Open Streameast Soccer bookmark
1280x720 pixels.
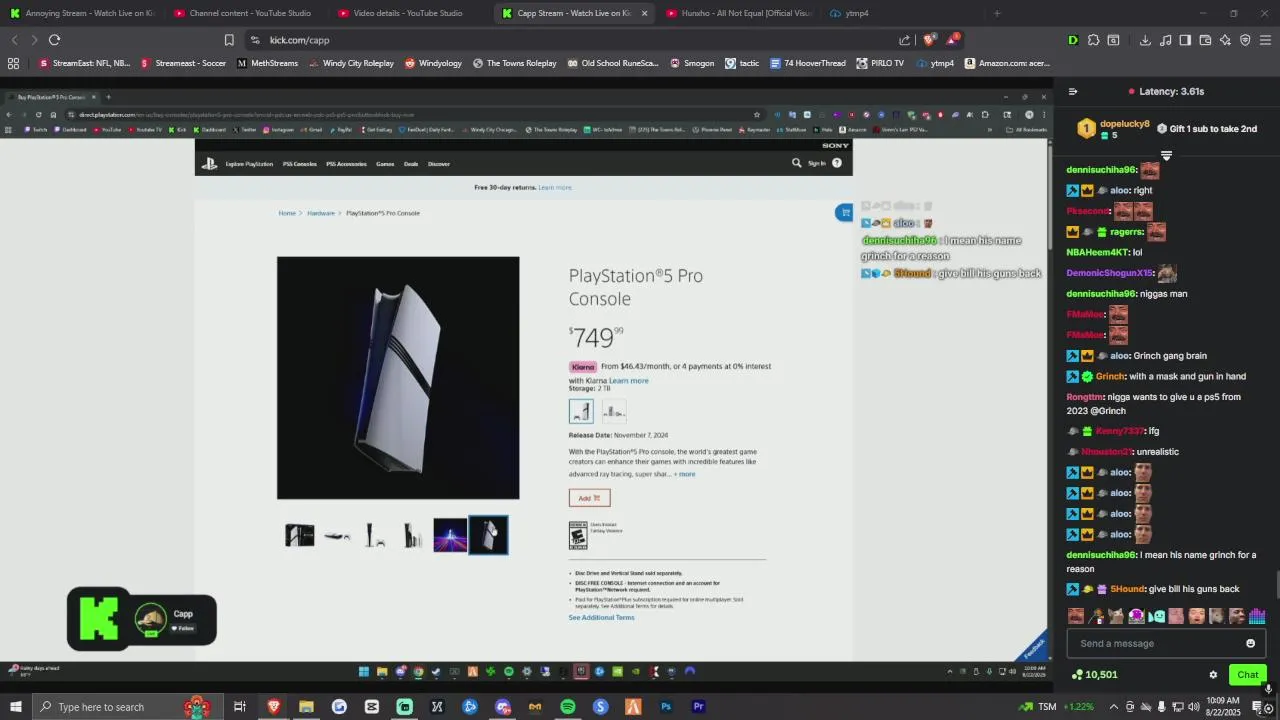point(183,63)
